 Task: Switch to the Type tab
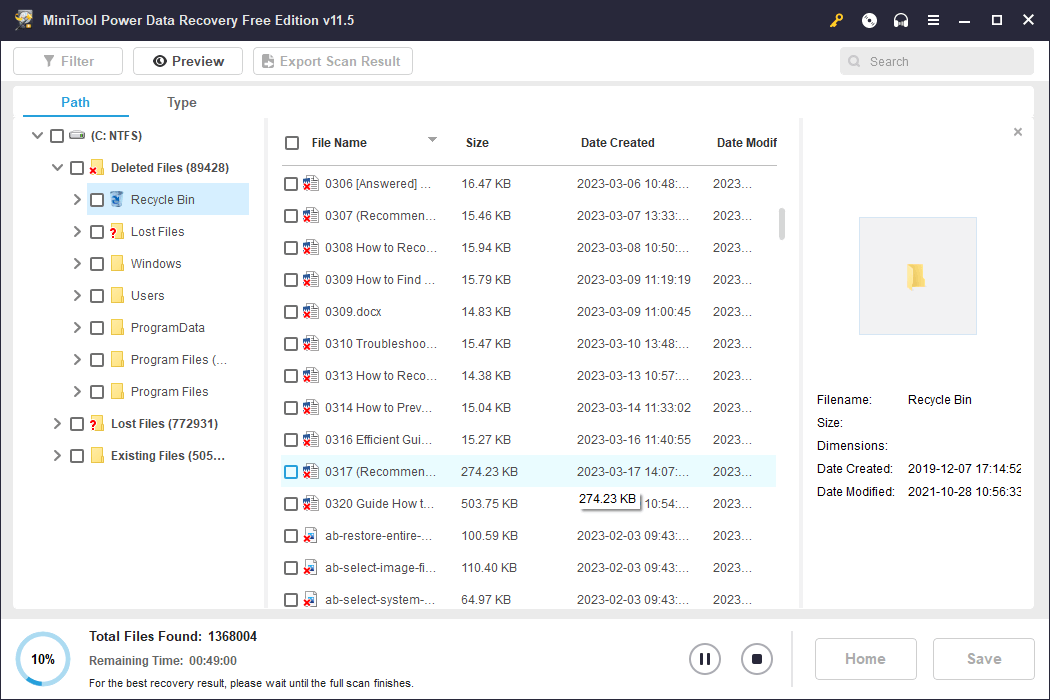coord(182,102)
